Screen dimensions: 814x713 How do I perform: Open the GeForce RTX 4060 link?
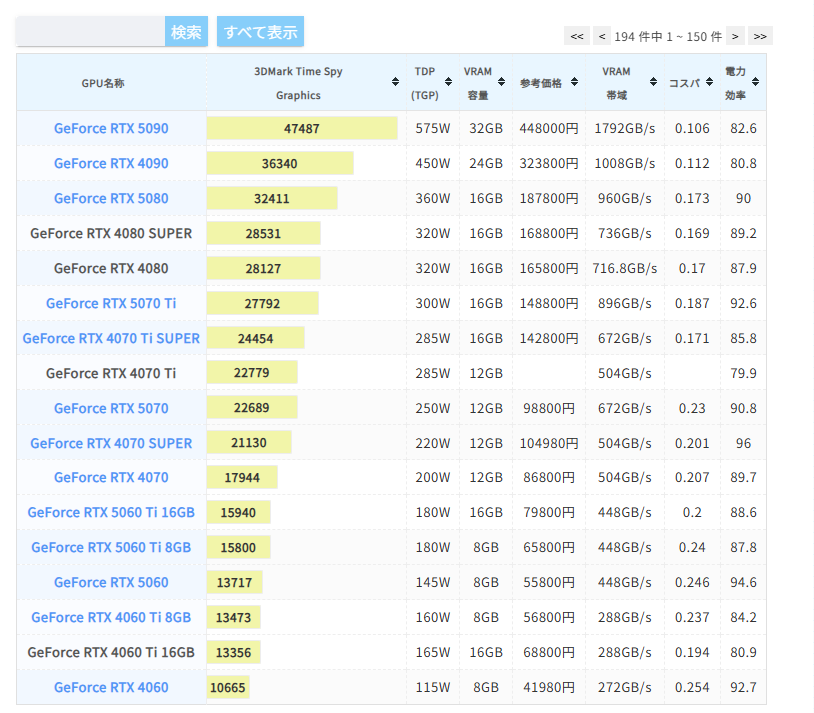[111, 687]
